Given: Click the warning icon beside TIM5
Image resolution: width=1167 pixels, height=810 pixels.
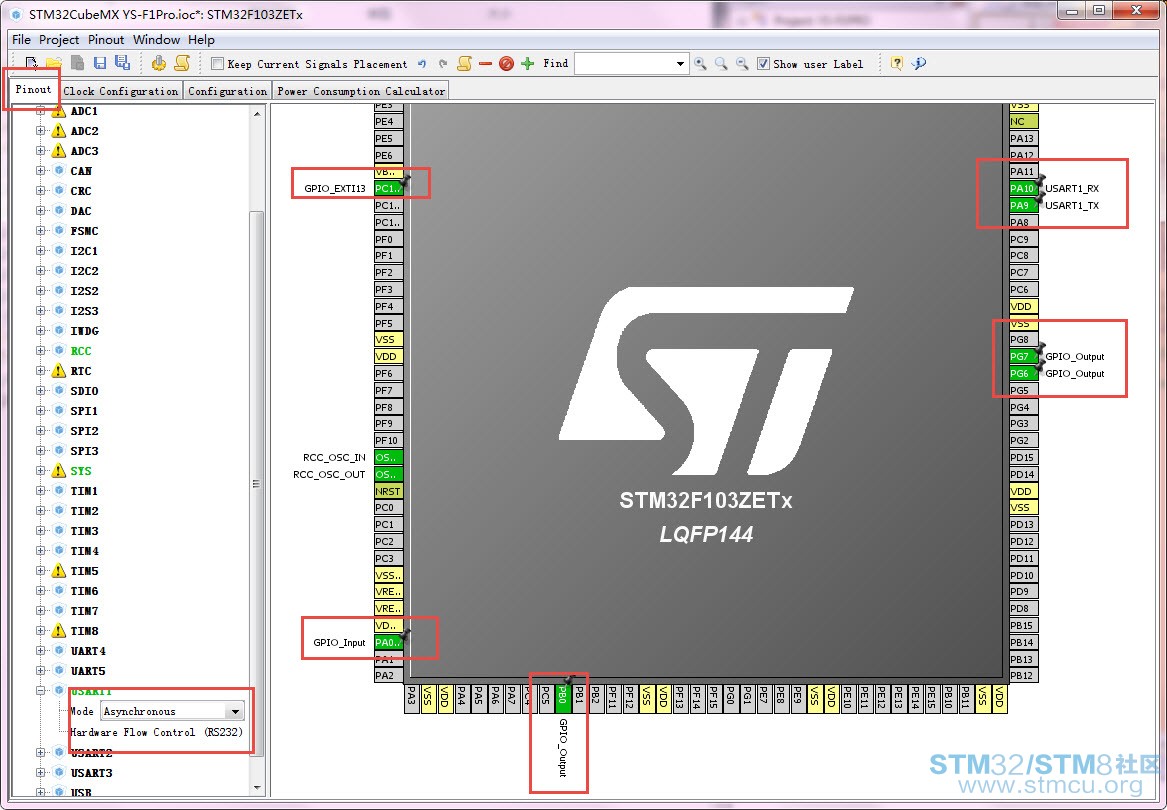Looking at the screenshot, I should [x=59, y=570].
